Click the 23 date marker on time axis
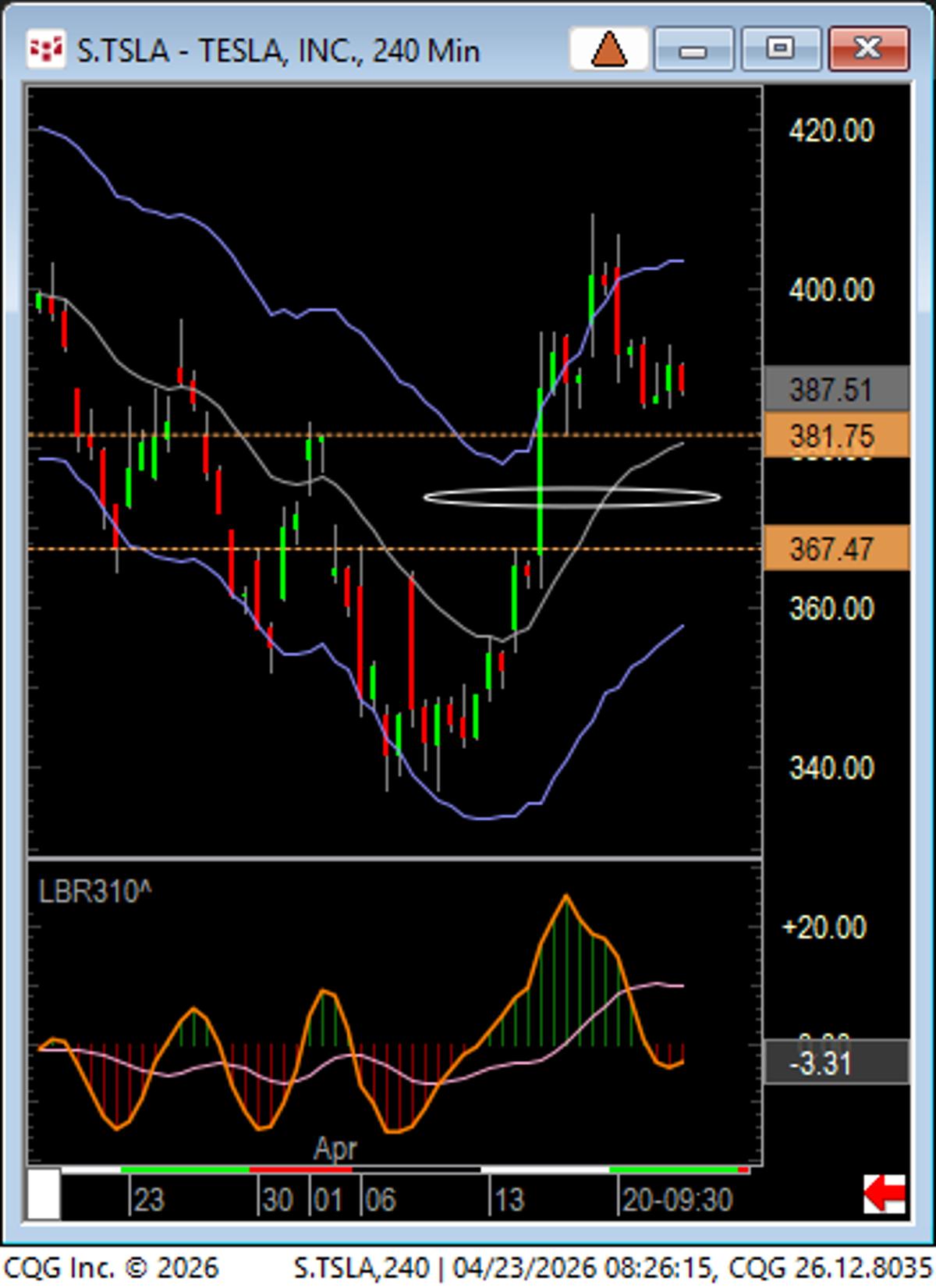Image resolution: width=936 pixels, height=1288 pixels. tap(148, 1200)
